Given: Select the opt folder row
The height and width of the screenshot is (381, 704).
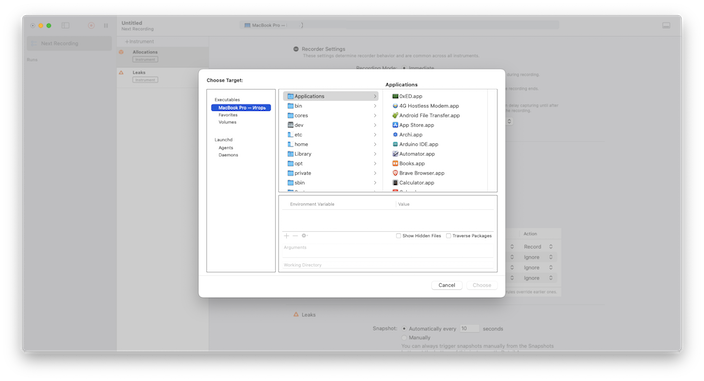Looking at the screenshot, I should coord(330,163).
